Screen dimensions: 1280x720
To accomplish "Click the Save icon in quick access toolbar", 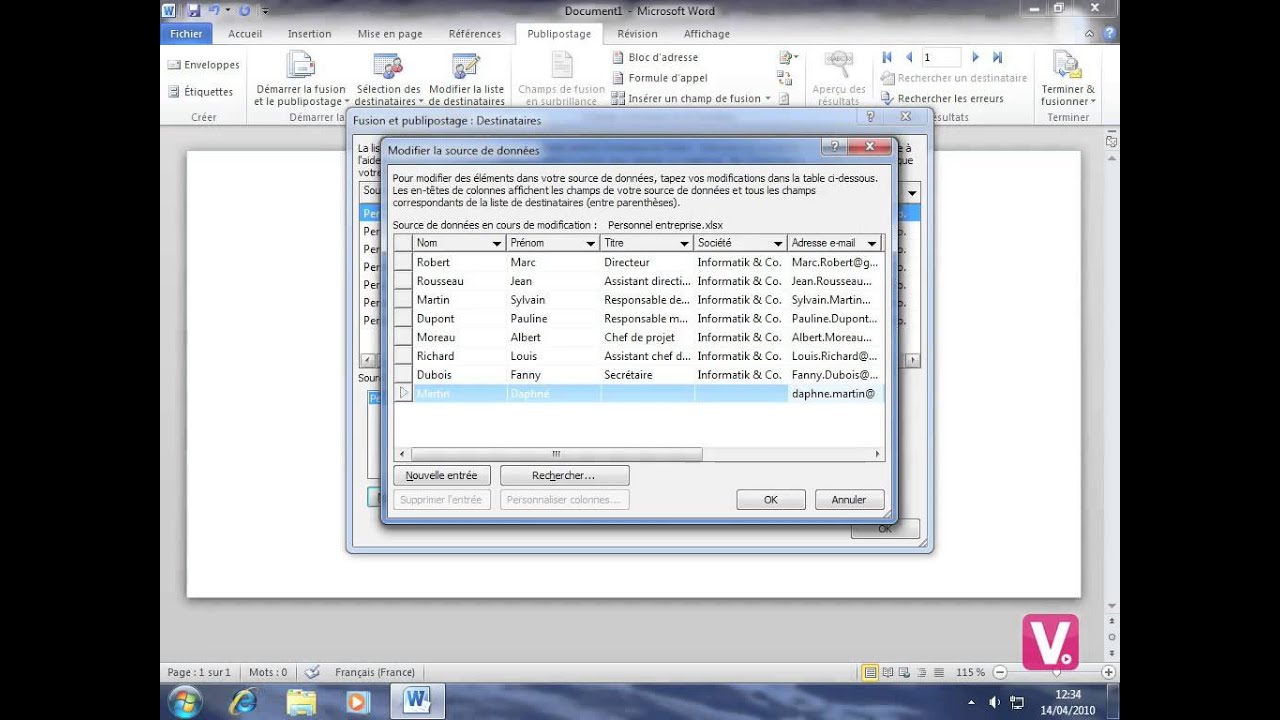I will tap(193, 10).
